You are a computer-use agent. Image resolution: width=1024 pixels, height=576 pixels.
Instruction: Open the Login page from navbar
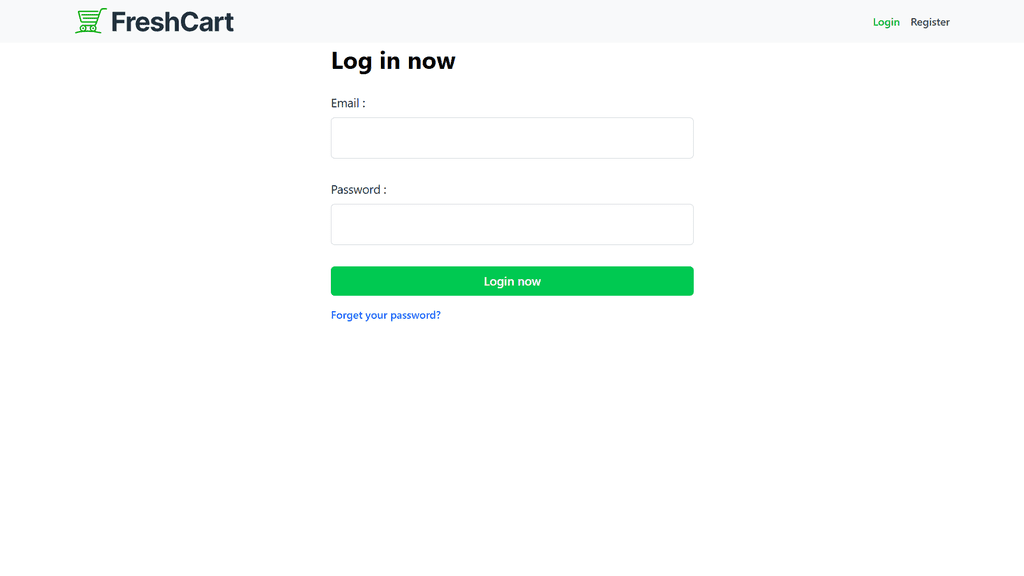point(886,22)
